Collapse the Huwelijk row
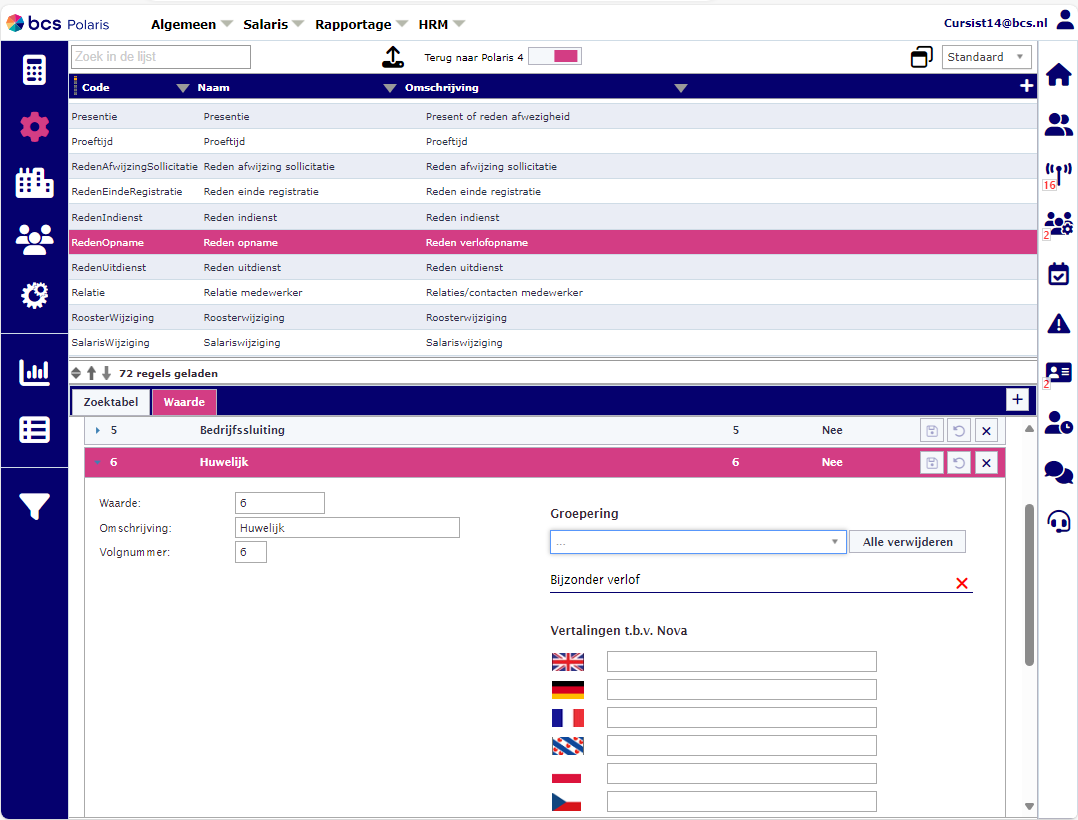This screenshot has width=1078, height=820. (x=98, y=463)
